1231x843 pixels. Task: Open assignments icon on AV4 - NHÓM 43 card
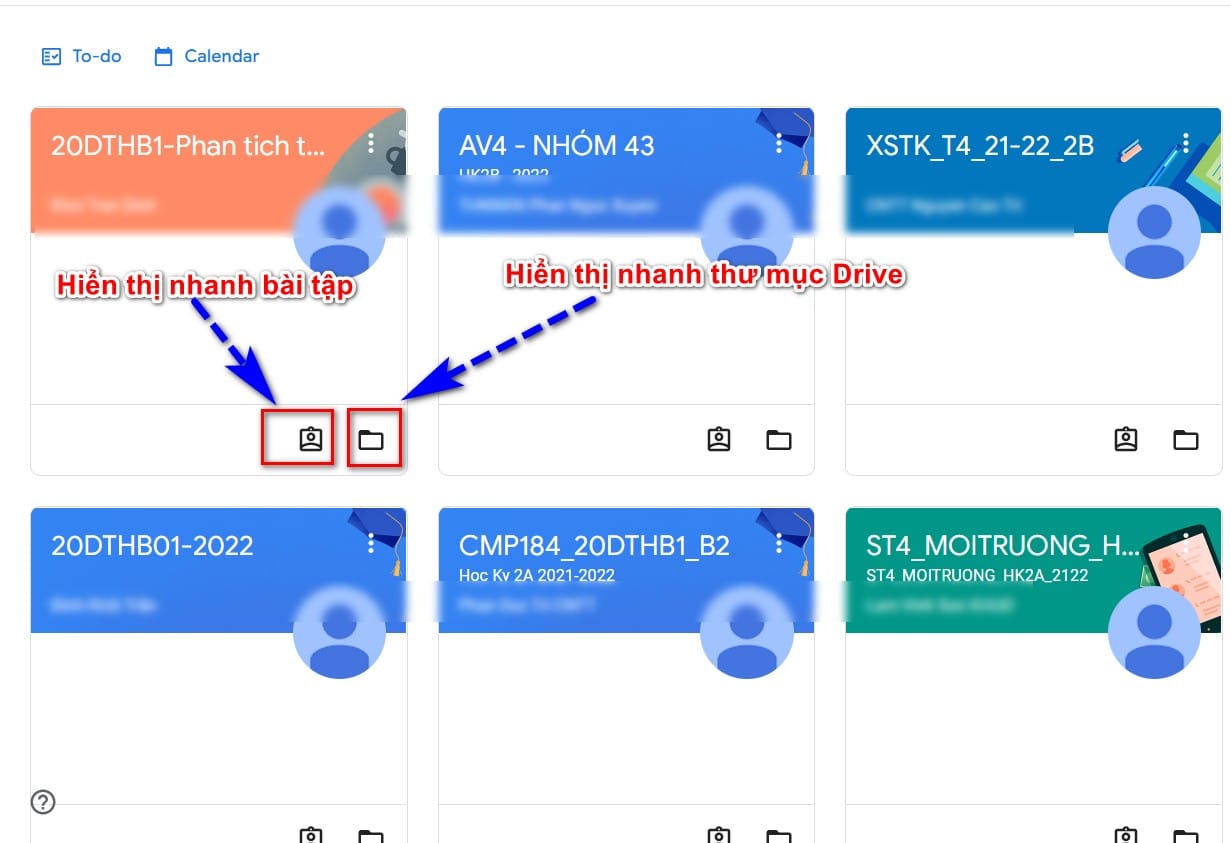click(x=719, y=439)
